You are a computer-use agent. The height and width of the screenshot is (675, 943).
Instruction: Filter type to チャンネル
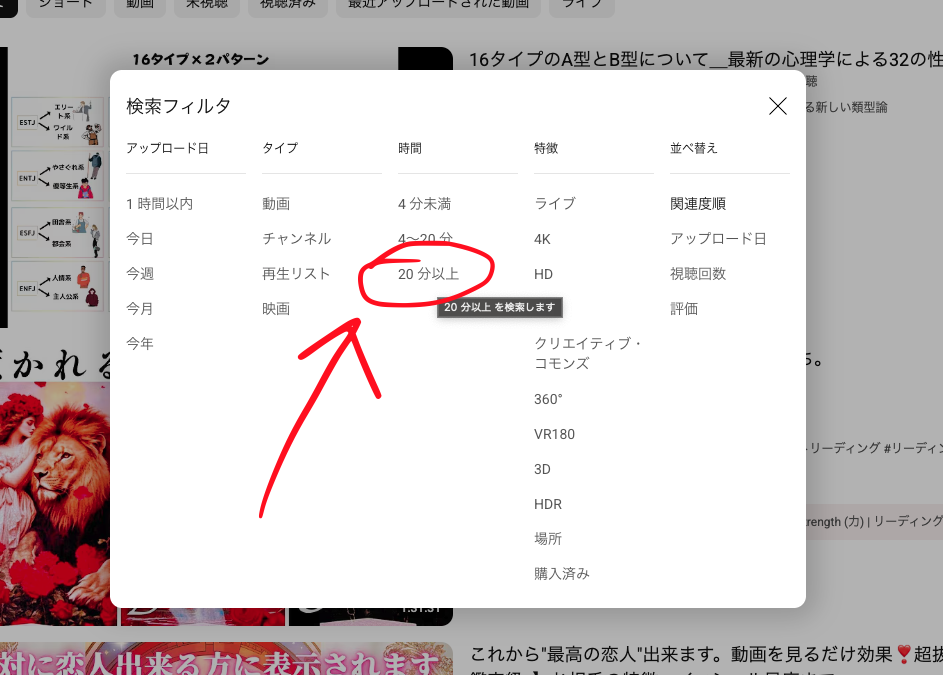(x=296, y=239)
